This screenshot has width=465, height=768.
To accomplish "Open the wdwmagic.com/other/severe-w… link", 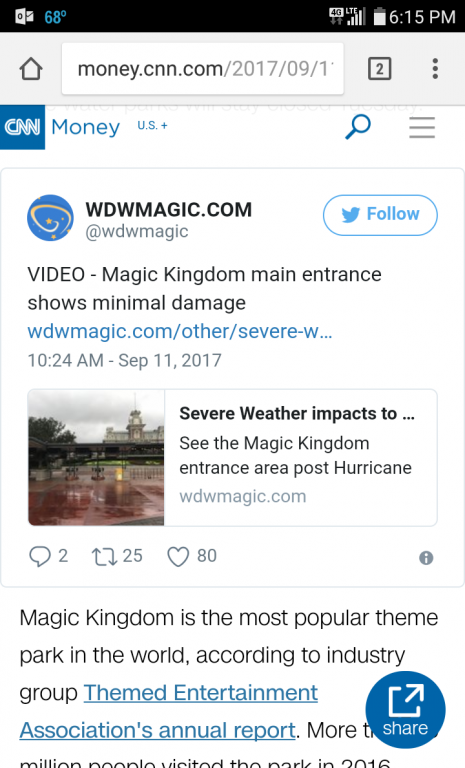I will [x=180, y=332].
